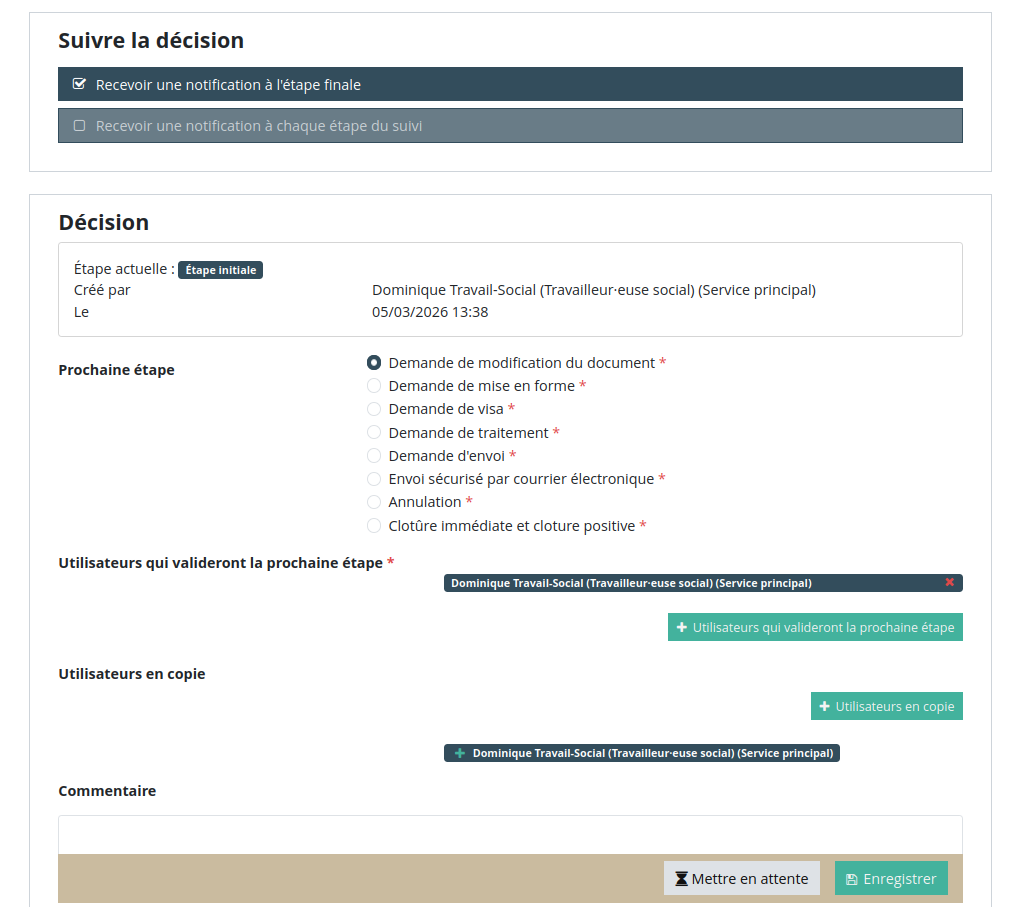Select the Annulation radio option
This screenshot has width=1009, height=907.
[x=374, y=502]
